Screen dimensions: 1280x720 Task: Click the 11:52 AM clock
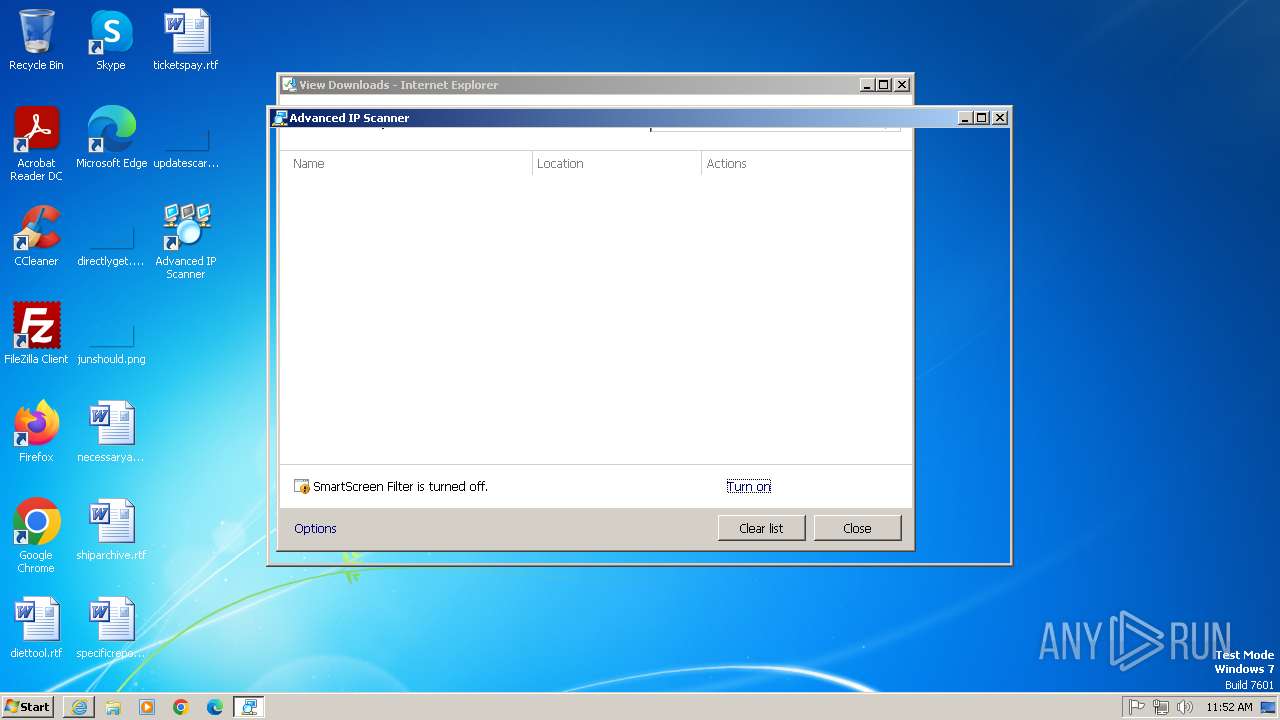1229,707
